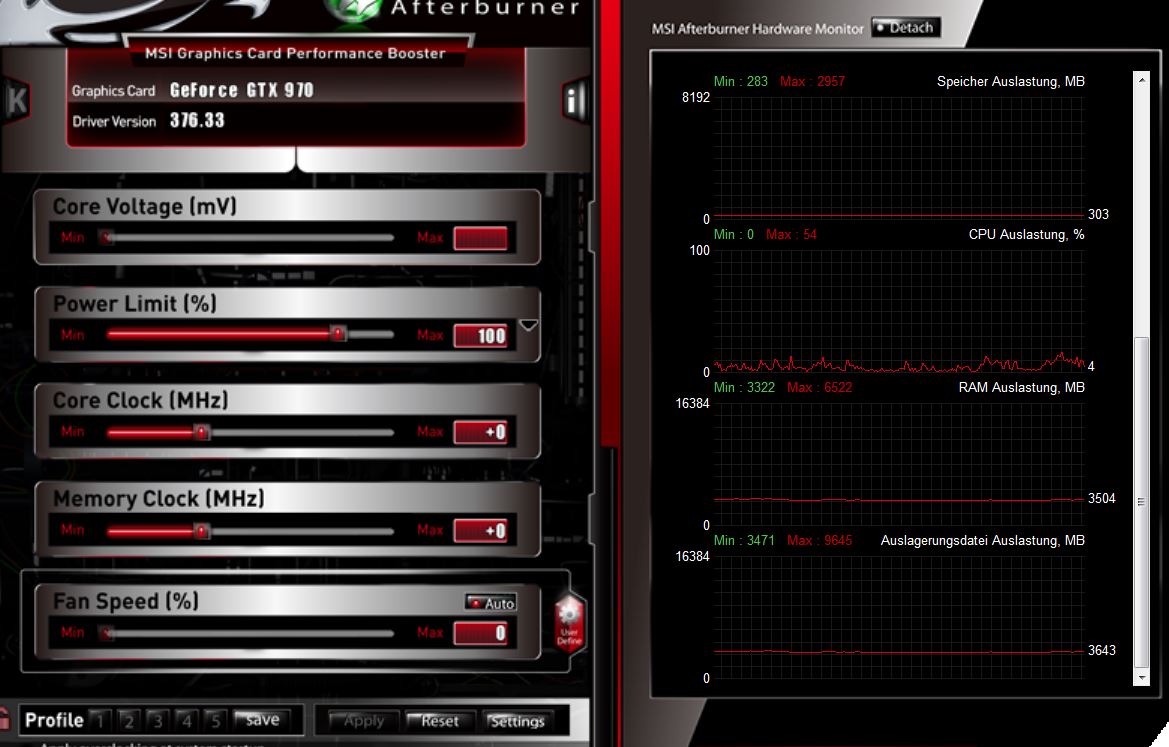This screenshot has width=1169, height=747.
Task: Click the monitor scrollbar down arrow
Action: (x=1141, y=678)
